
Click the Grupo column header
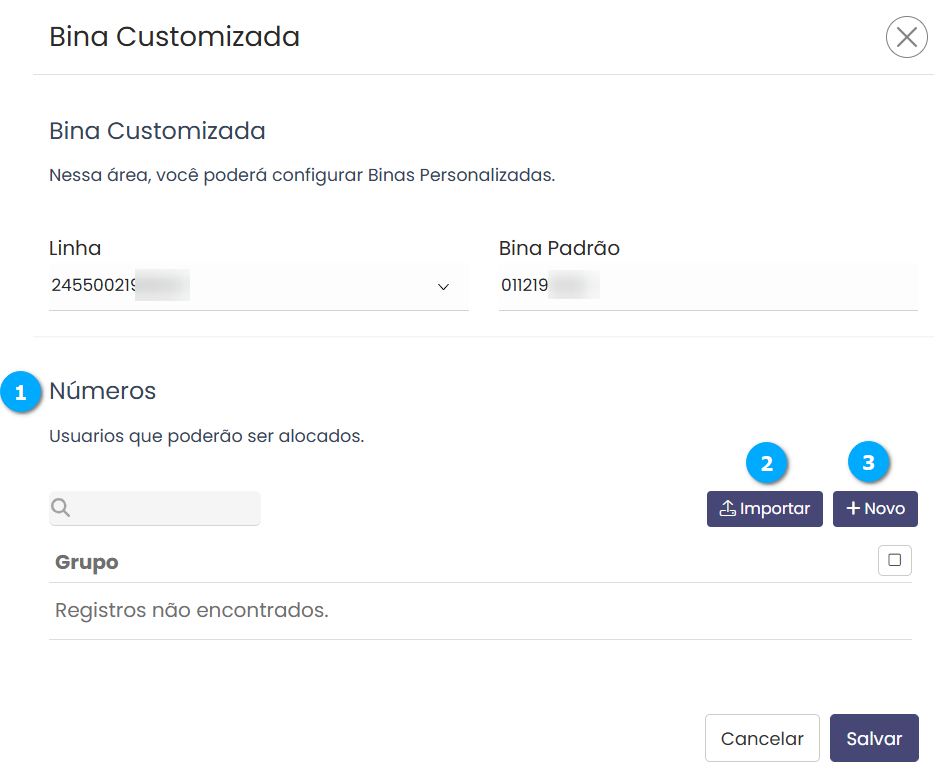click(87, 562)
